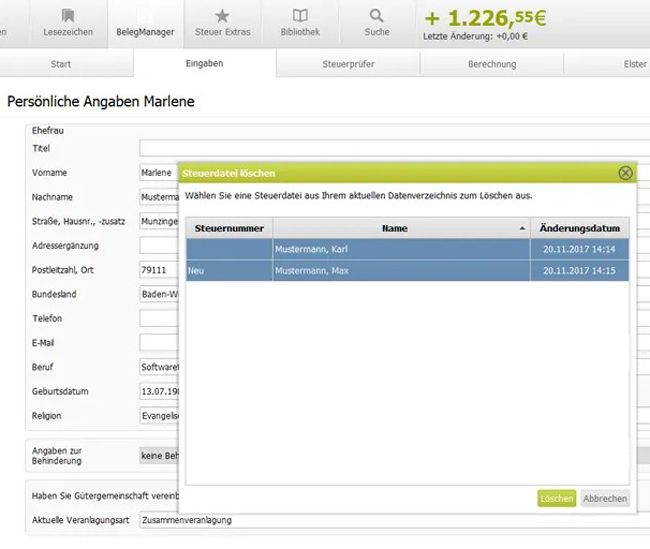Sort by Steuernummer column header
The height and width of the screenshot is (549, 650).
pos(229,228)
